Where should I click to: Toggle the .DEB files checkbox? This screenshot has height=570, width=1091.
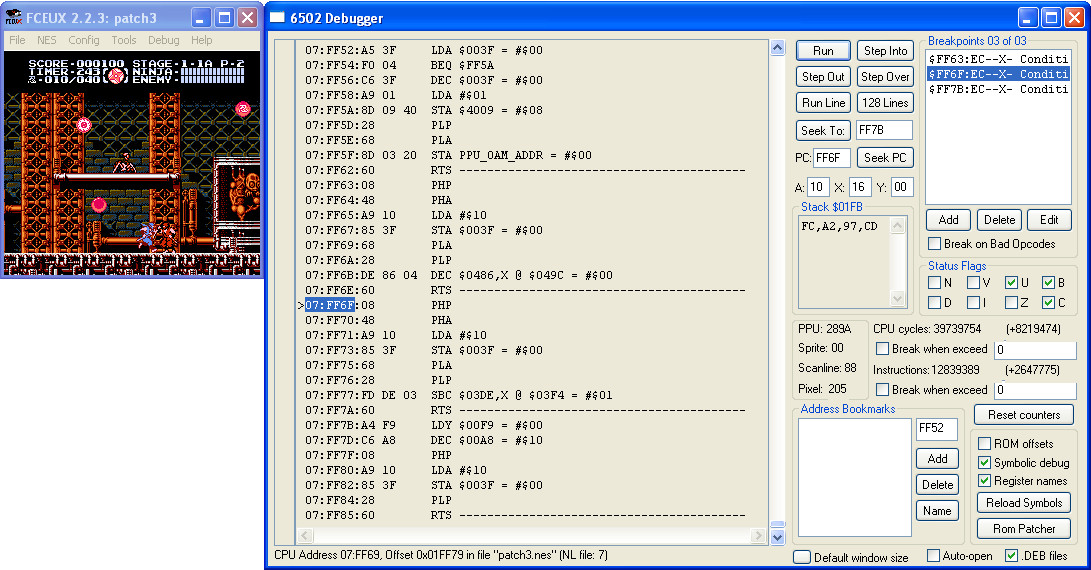(x=1012, y=556)
